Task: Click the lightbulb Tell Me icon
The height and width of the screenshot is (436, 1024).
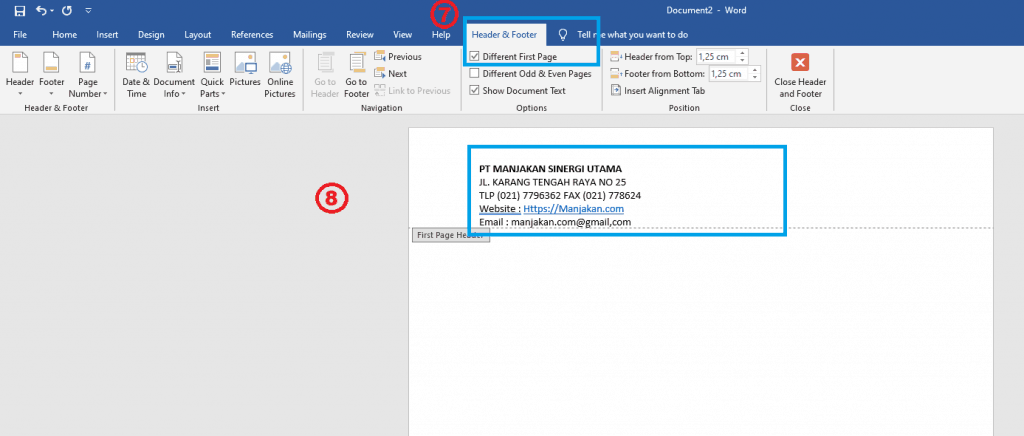Action: click(x=563, y=35)
